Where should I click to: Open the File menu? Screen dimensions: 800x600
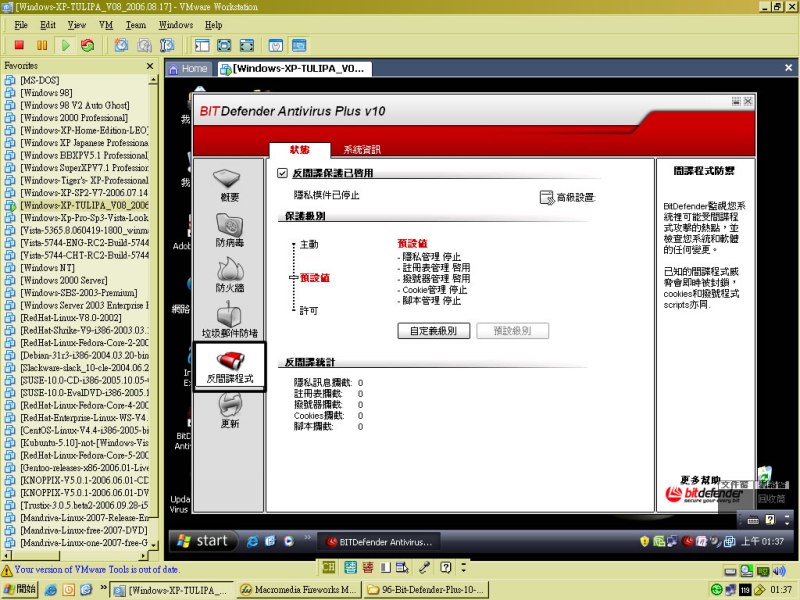point(21,25)
